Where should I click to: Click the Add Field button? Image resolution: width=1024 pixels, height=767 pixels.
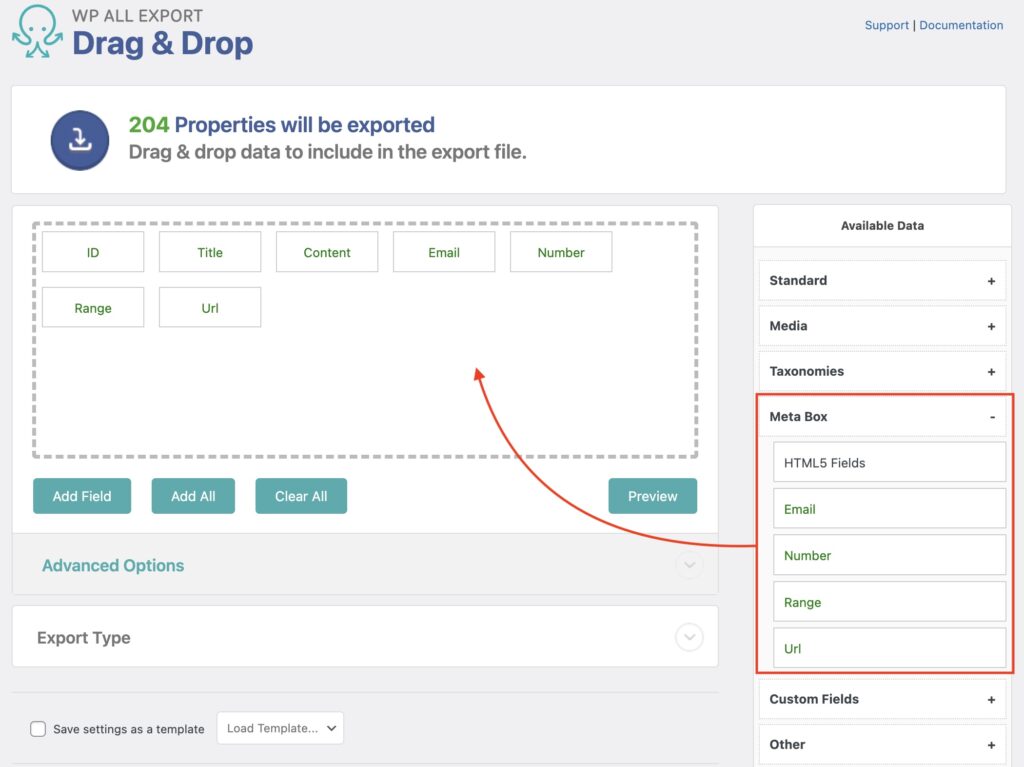tap(82, 495)
